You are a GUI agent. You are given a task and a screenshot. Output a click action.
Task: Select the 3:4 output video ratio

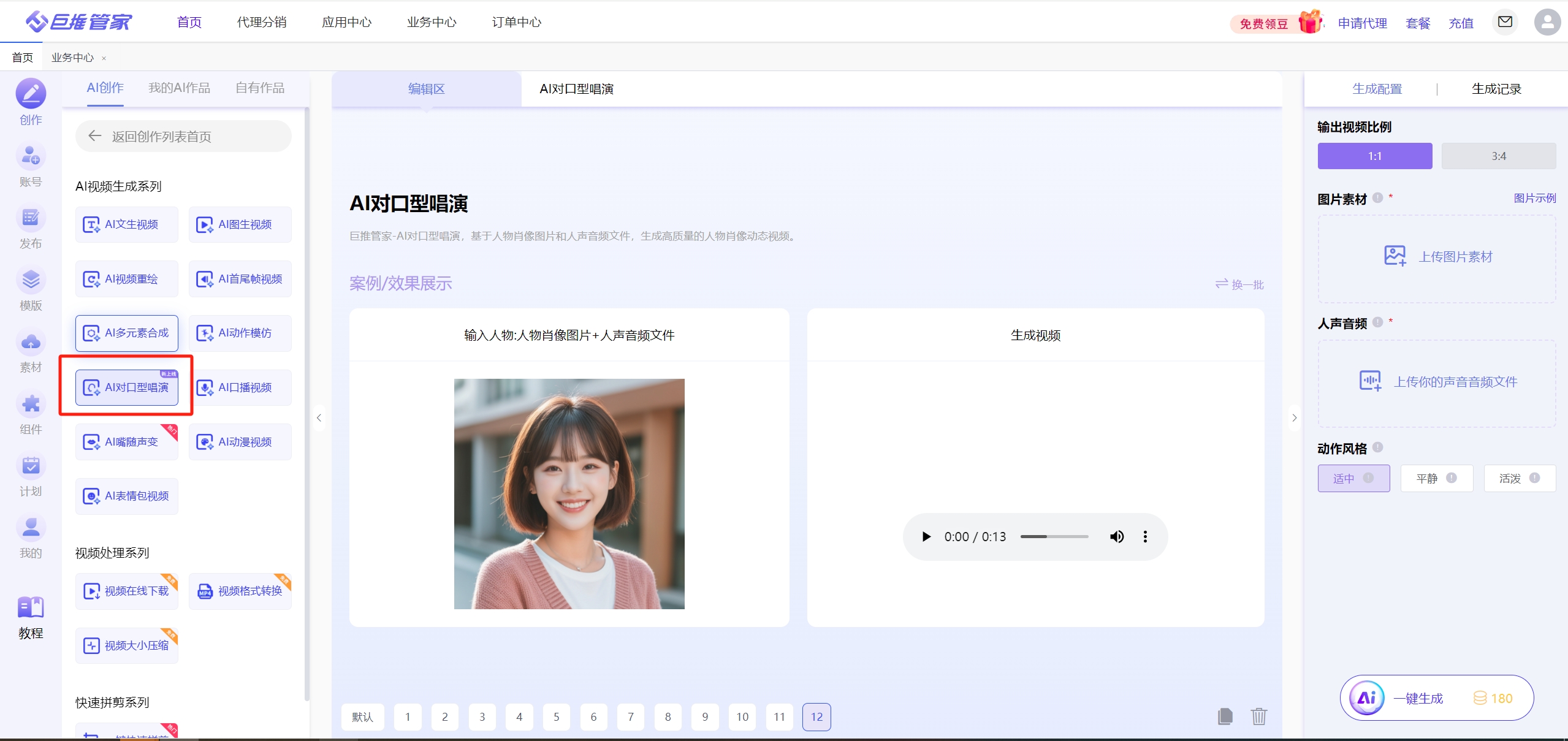(x=1498, y=156)
